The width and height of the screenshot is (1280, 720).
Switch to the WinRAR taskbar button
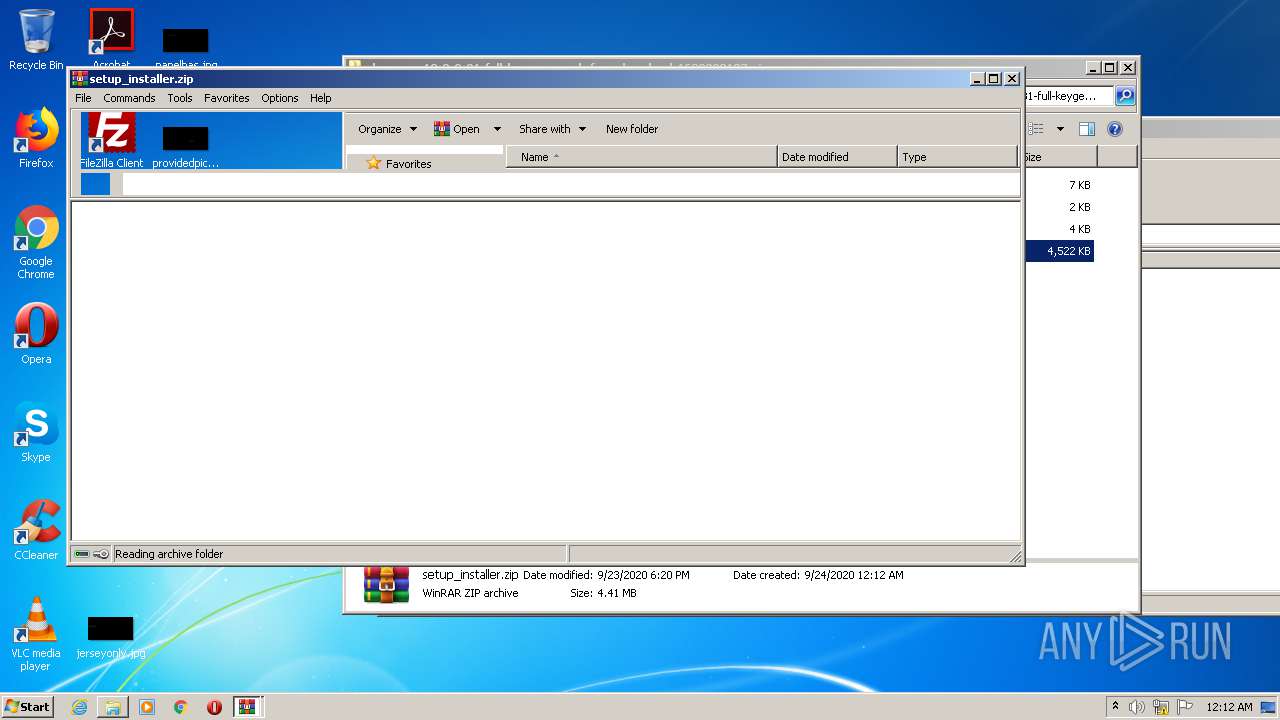[x=248, y=707]
